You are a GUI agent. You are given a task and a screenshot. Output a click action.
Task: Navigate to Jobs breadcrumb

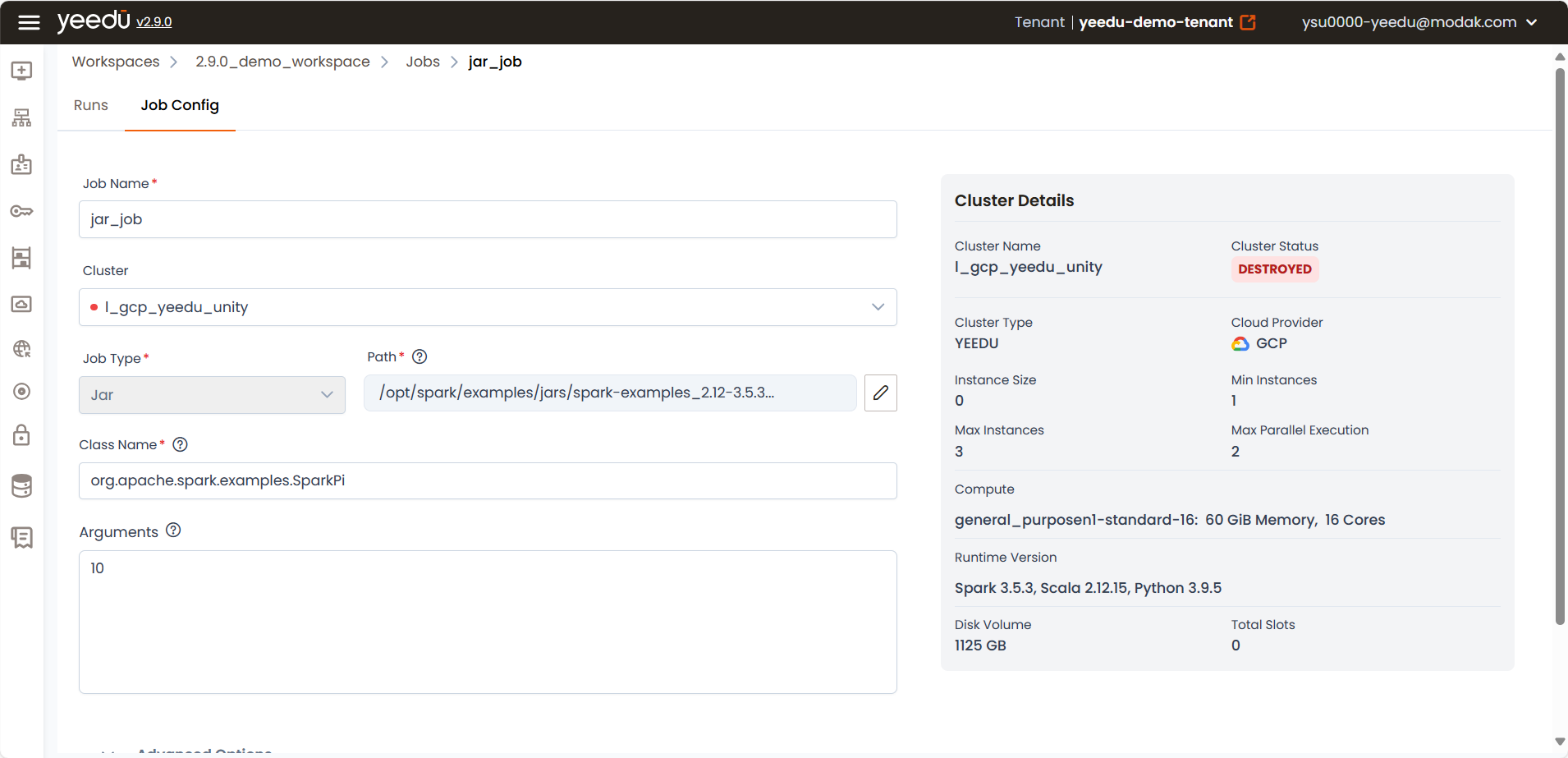tap(423, 62)
